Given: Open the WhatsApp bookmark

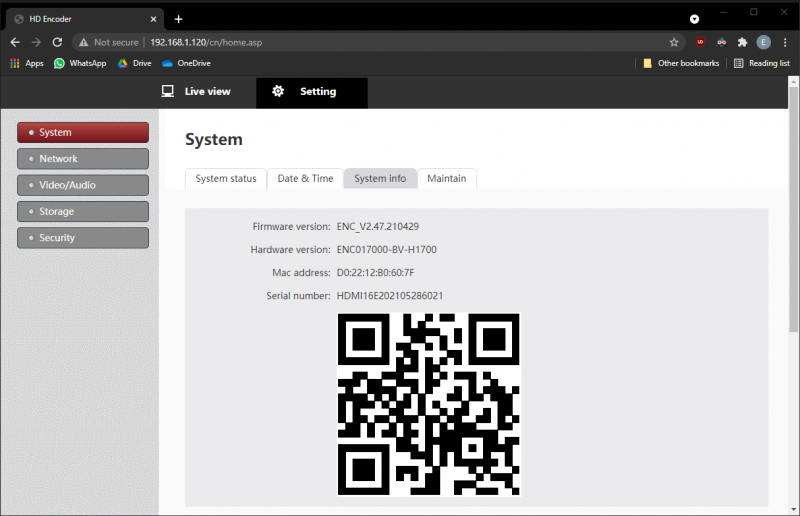Looking at the screenshot, I should coord(80,63).
